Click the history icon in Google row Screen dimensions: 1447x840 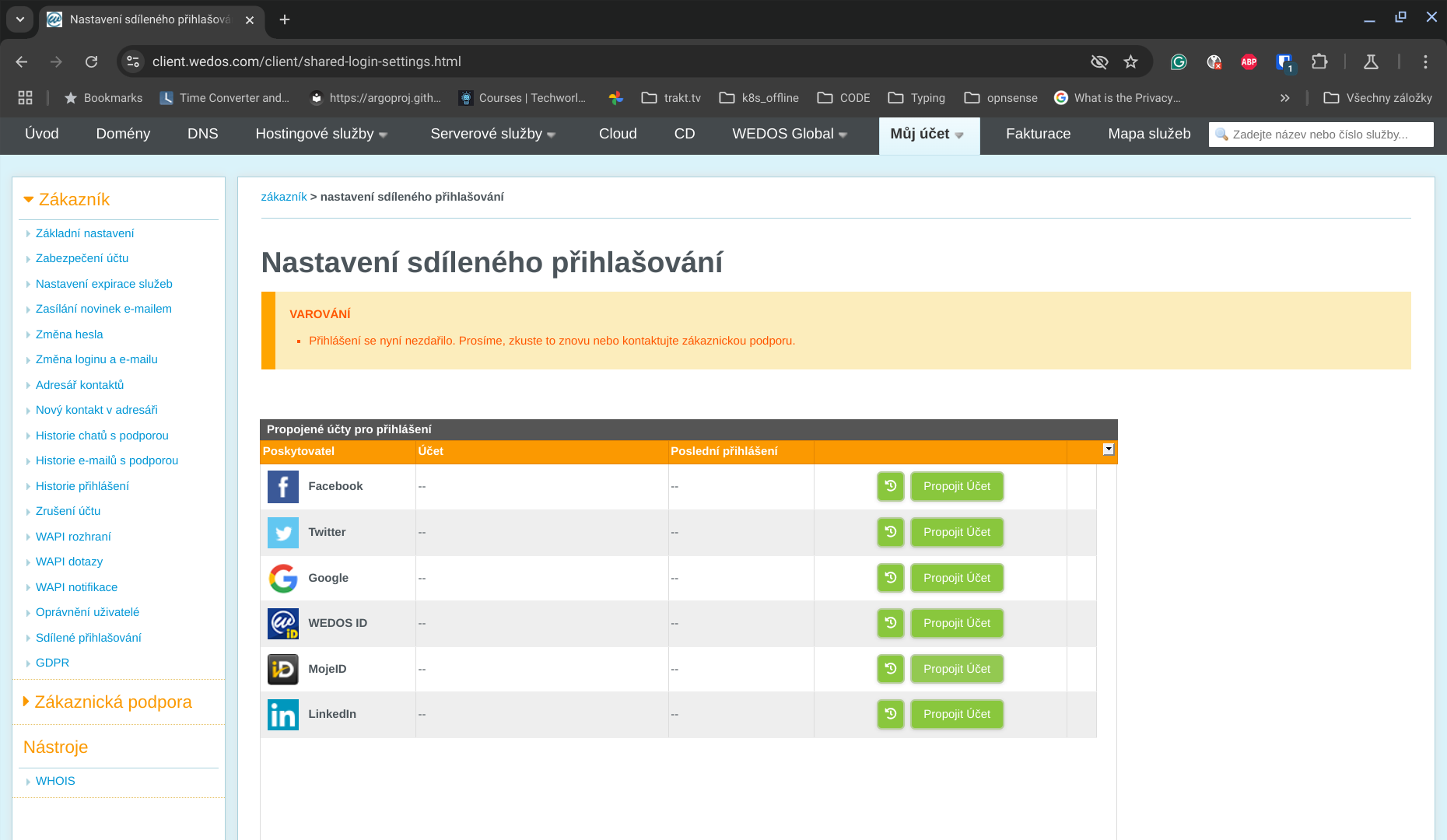click(891, 578)
